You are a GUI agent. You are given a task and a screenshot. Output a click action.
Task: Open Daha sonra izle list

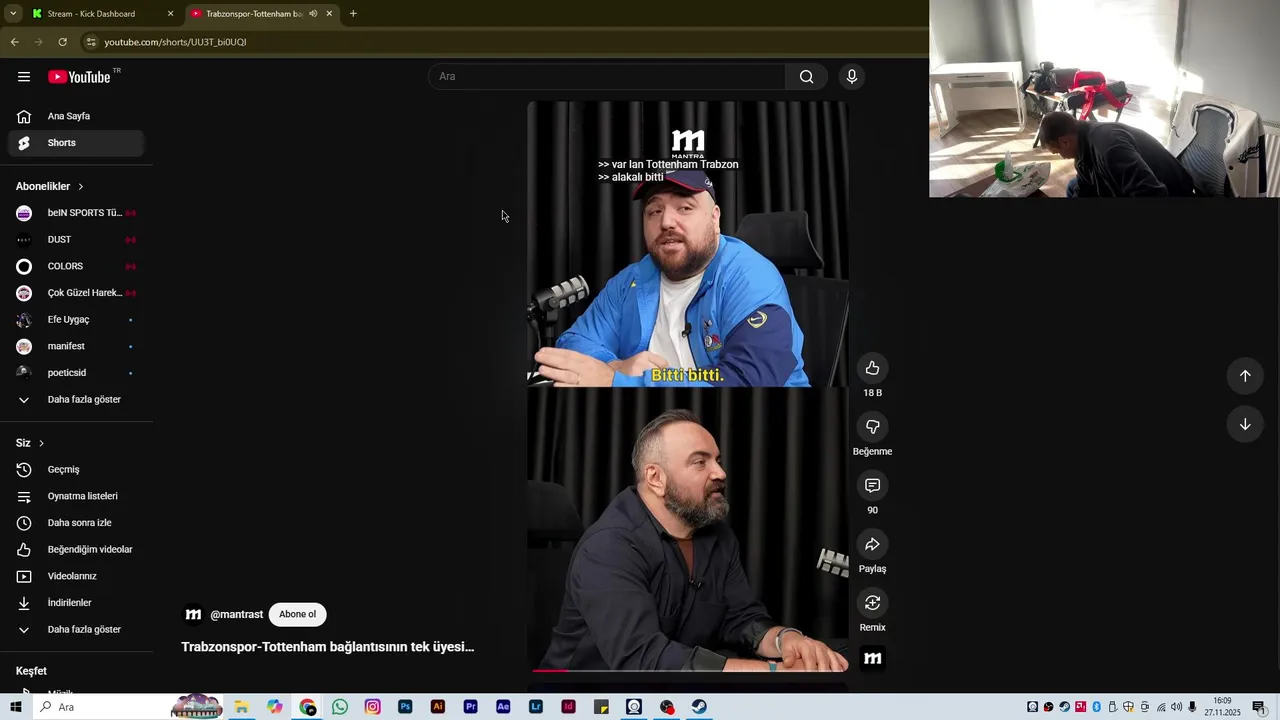pos(76,523)
